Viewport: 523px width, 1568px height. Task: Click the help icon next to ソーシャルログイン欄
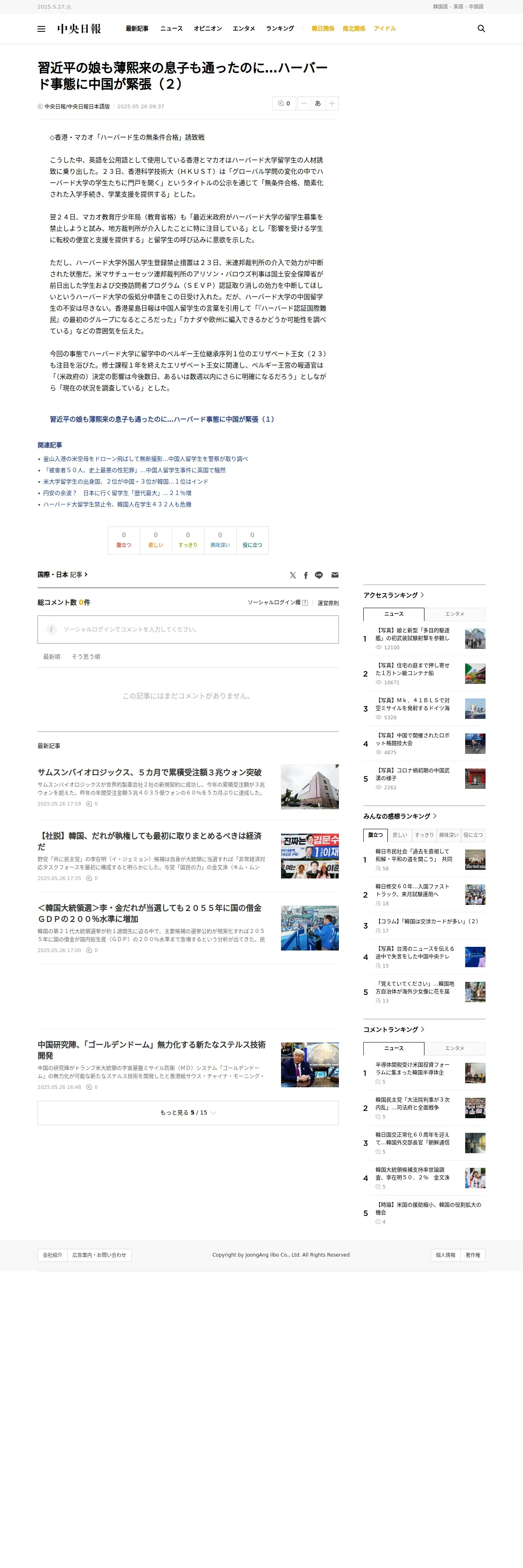(x=305, y=602)
